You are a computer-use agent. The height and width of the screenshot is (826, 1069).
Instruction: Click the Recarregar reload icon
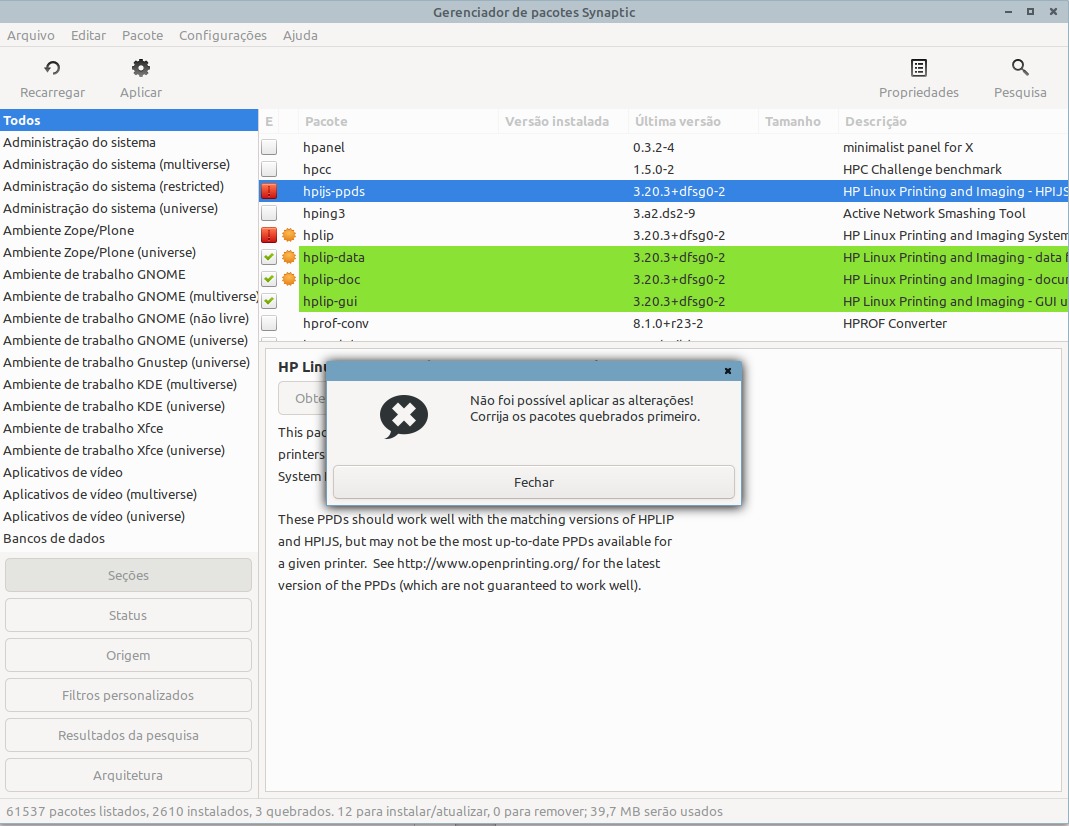click(52, 67)
